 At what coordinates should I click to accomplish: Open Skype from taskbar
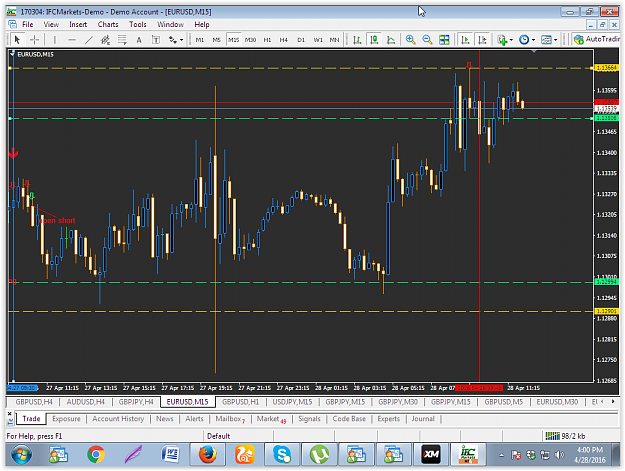tap(282, 454)
